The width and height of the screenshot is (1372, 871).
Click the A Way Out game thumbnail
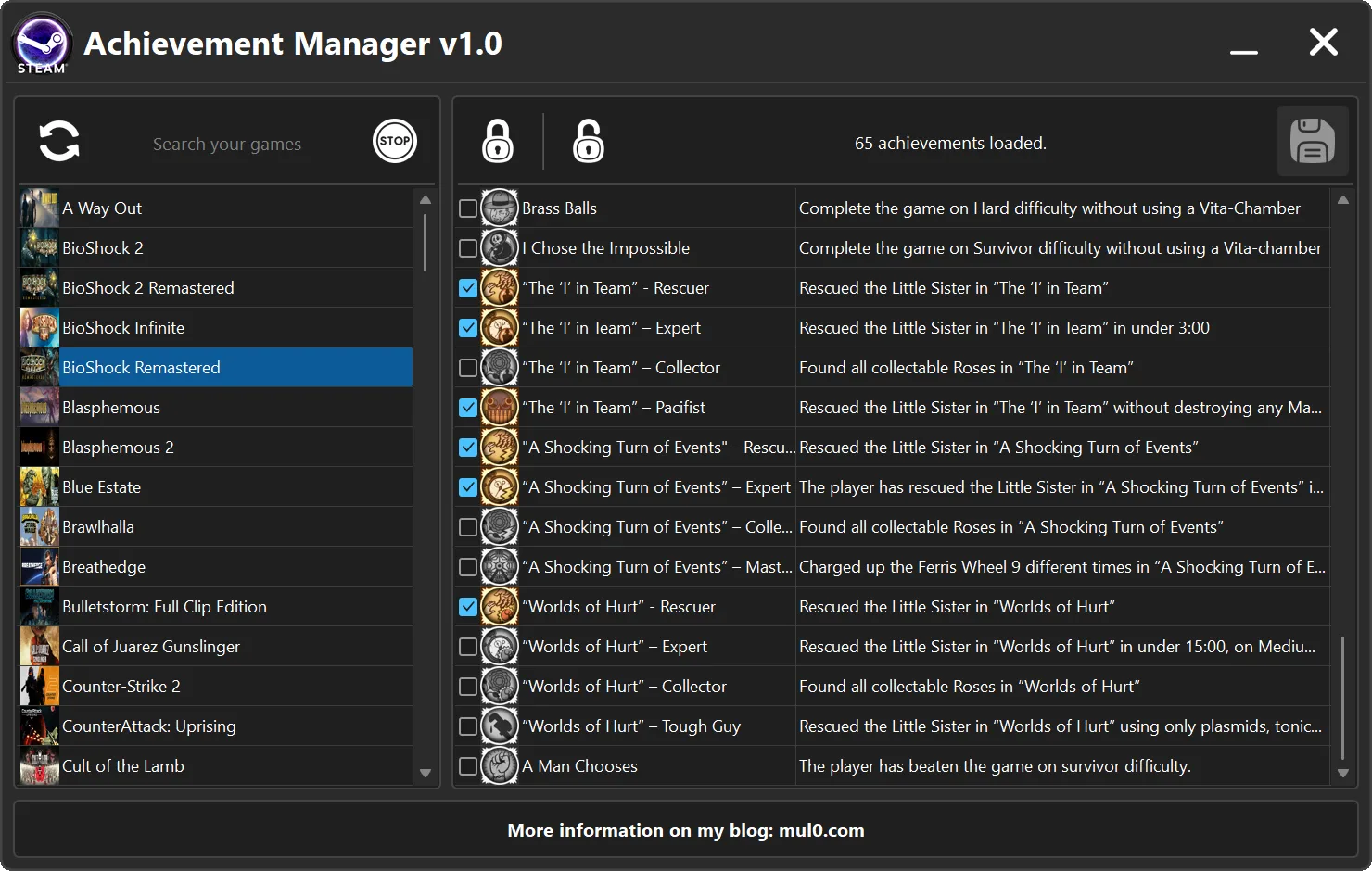coord(40,208)
